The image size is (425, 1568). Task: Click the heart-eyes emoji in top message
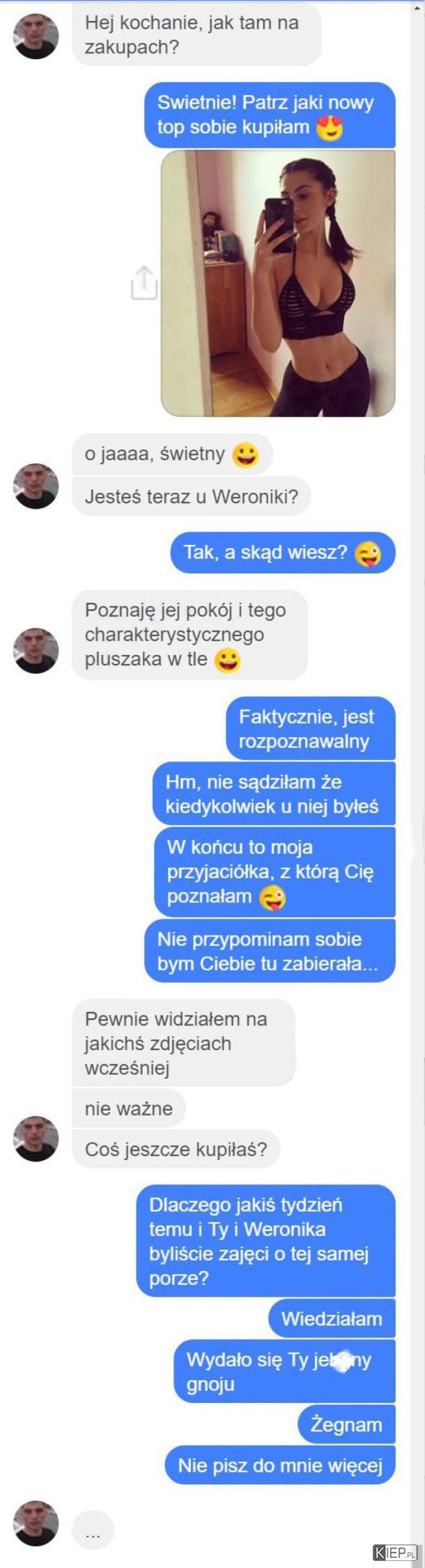pyautogui.click(x=330, y=128)
